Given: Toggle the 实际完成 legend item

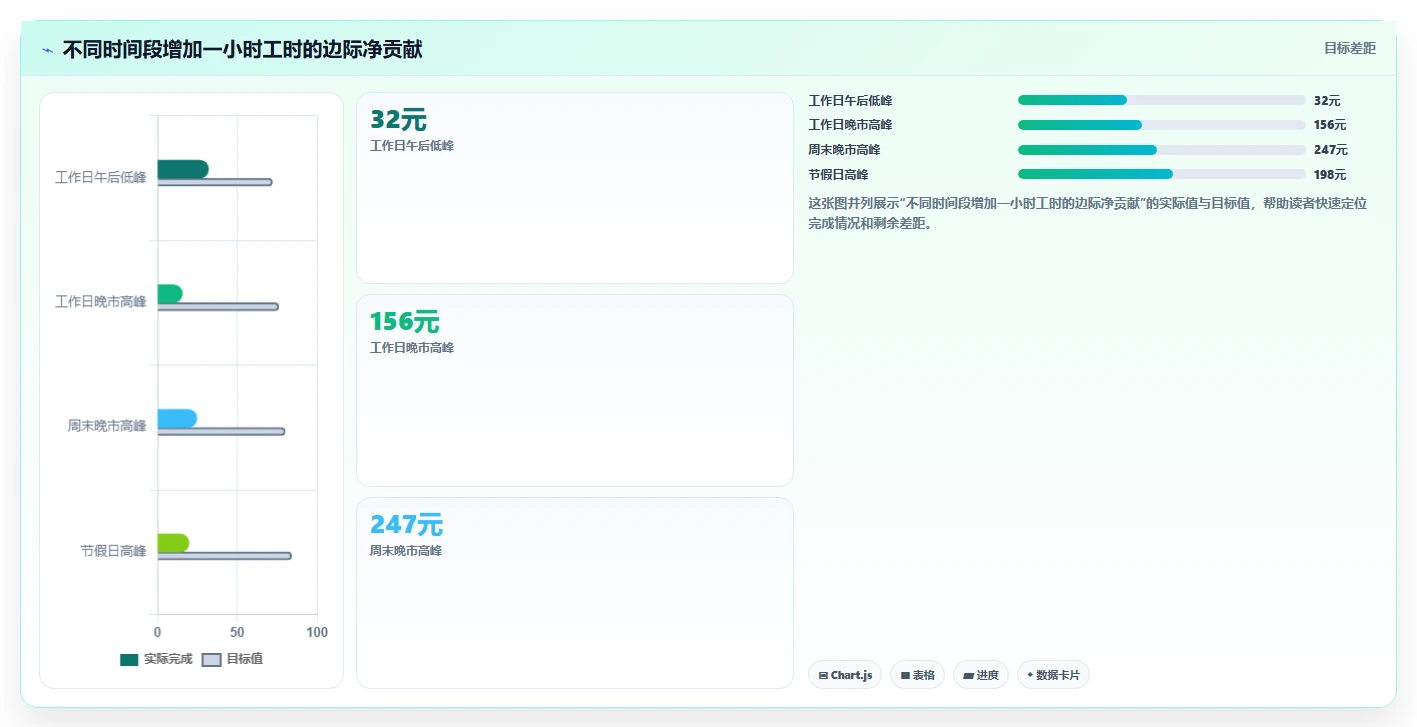Looking at the screenshot, I should (156, 659).
